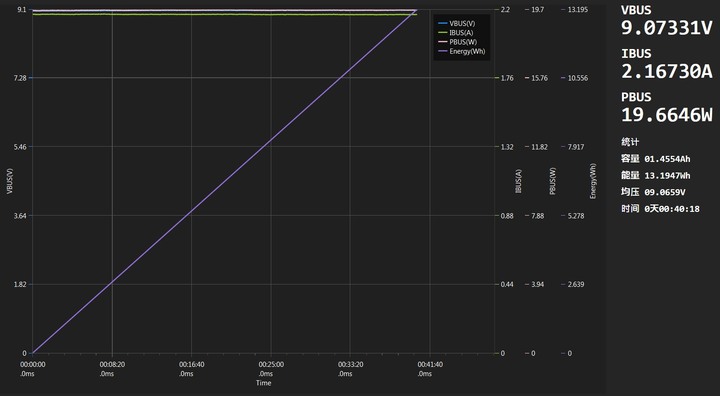The width and height of the screenshot is (720, 396).
Task: Select the PBUS(W) legend entry
Action: (458, 42)
